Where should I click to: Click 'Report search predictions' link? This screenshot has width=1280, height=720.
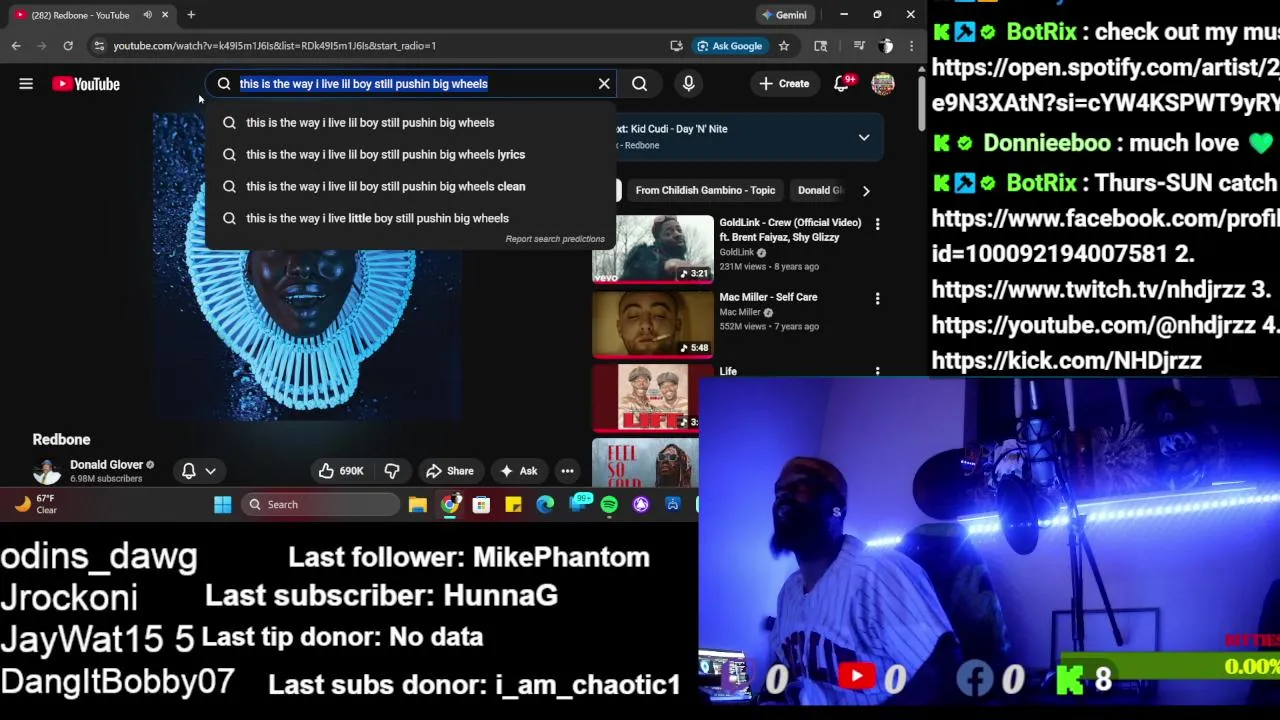[555, 239]
